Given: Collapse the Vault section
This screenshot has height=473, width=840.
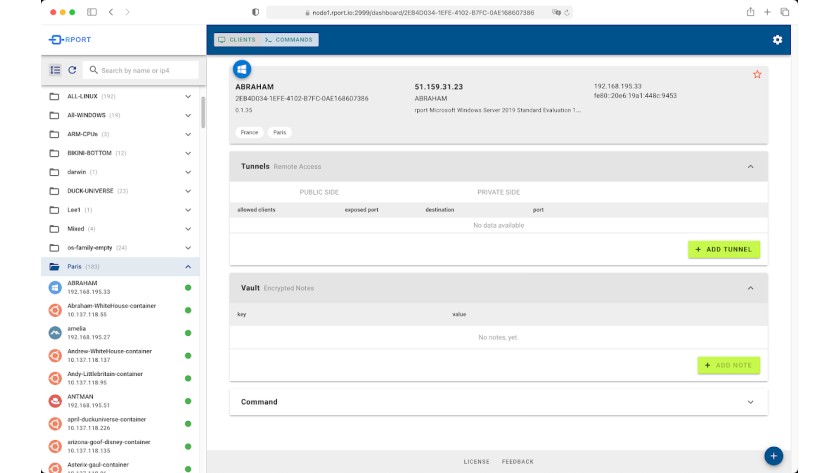Looking at the screenshot, I should tap(751, 288).
